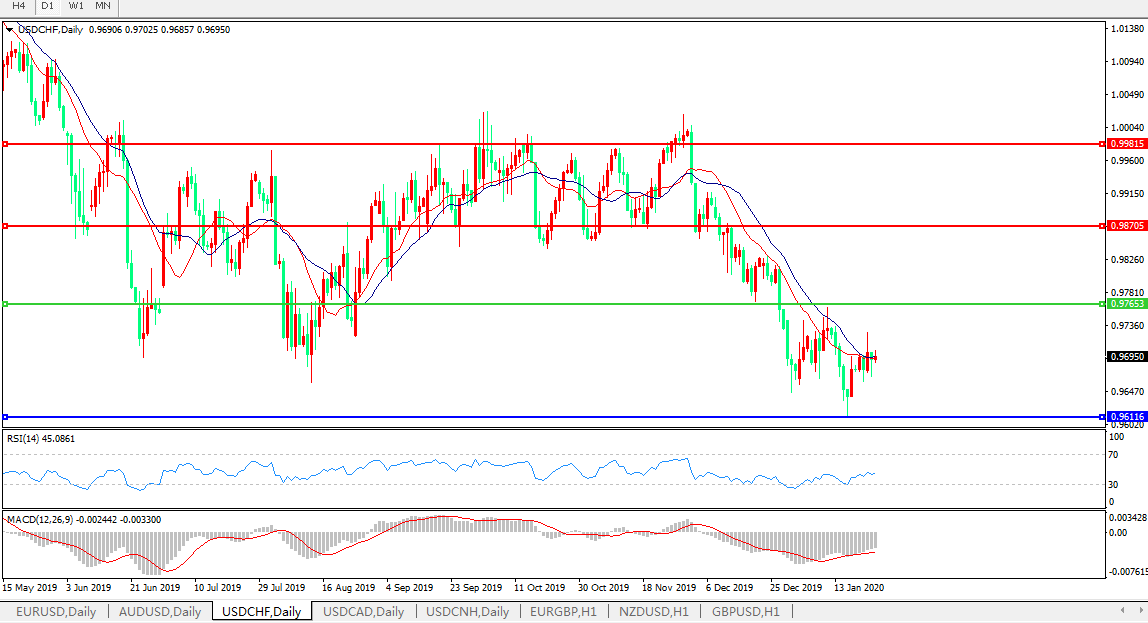
Task: Open the EURUSD,Daily chart tab
Action: pyautogui.click(x=56, y=611)
